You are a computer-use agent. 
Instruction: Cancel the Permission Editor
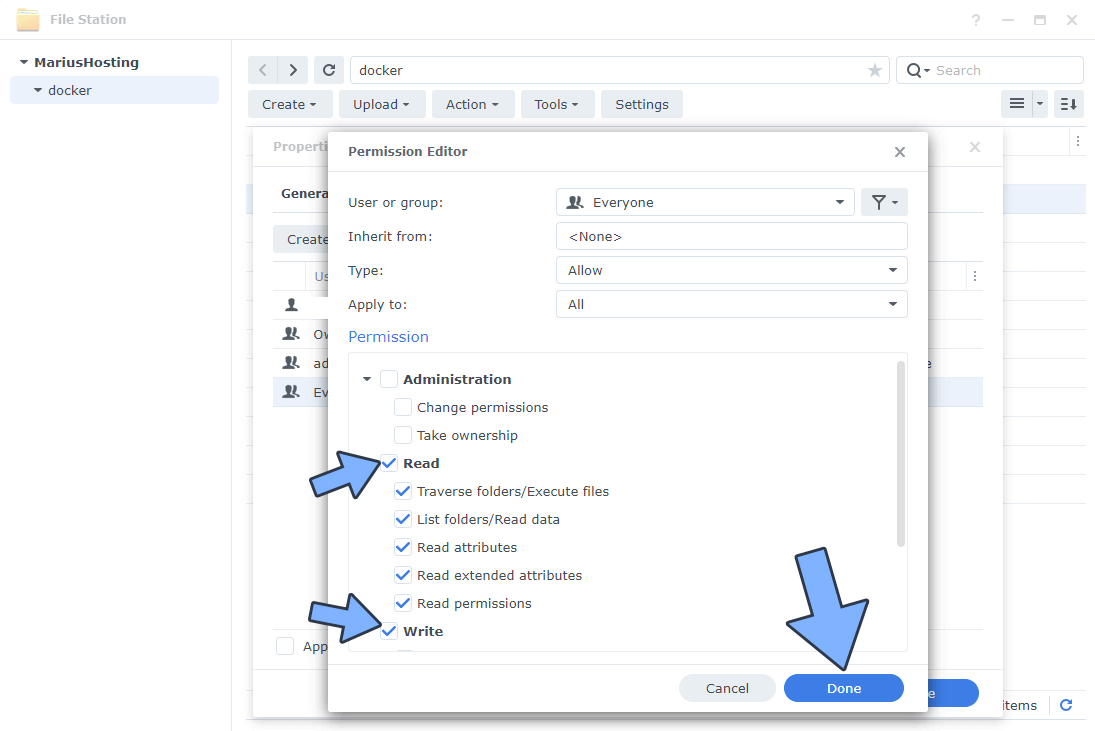pyautogui.click(x=727, y=688)
